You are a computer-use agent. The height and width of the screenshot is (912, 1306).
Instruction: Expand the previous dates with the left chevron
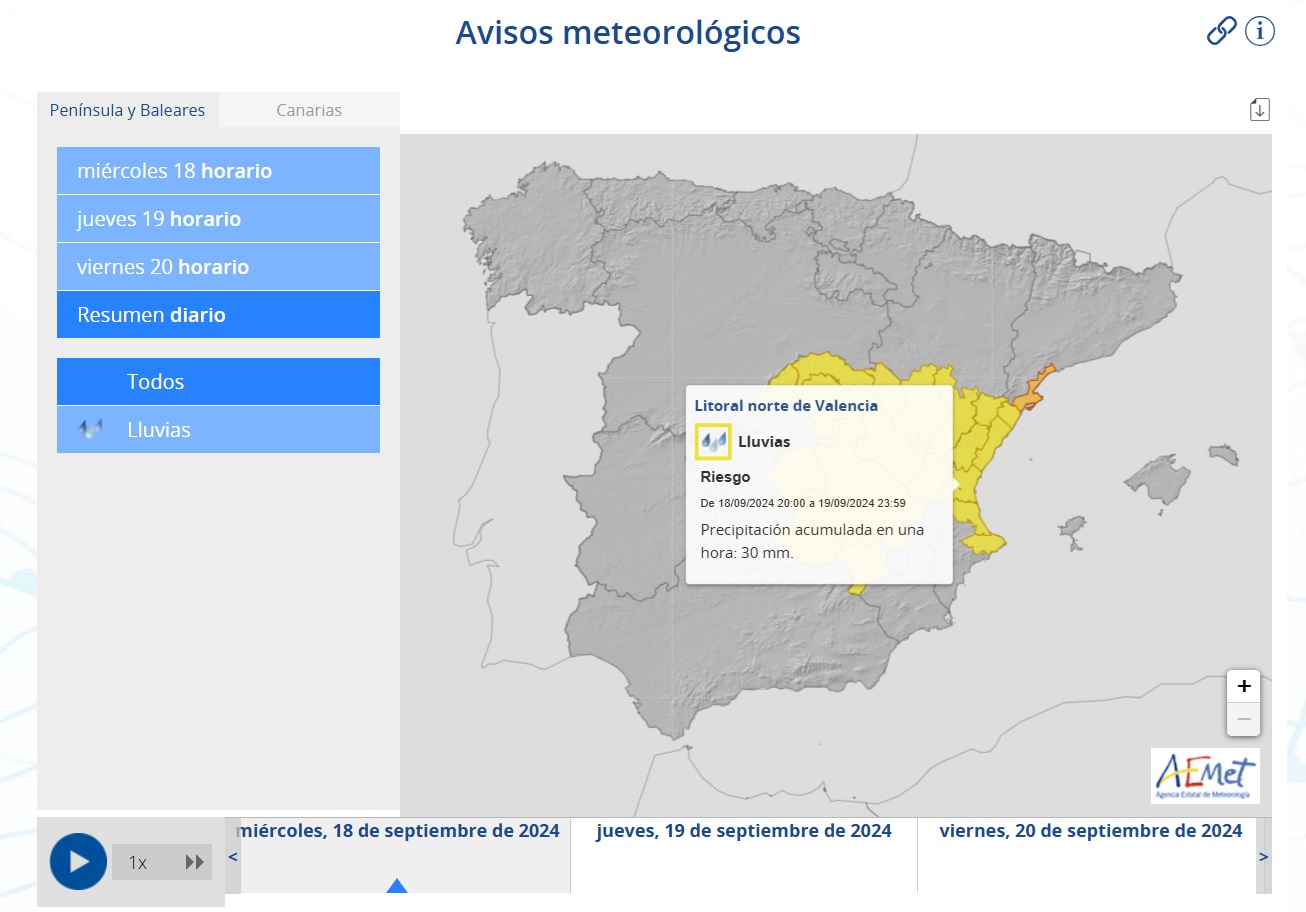click(232, 858)
